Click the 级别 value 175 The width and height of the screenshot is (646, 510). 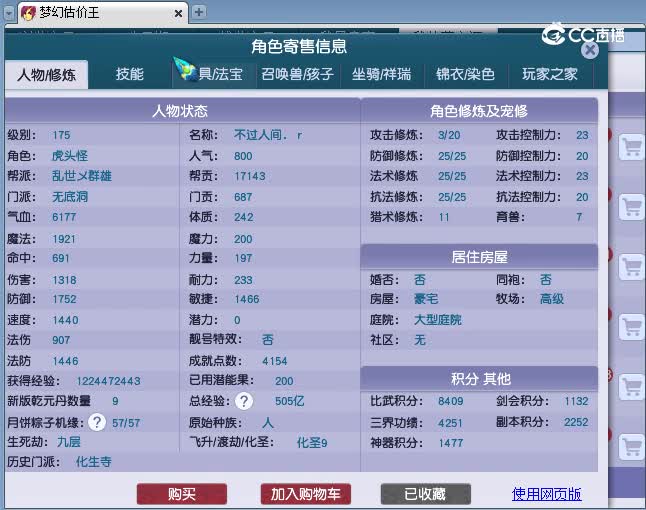(61, 135)
